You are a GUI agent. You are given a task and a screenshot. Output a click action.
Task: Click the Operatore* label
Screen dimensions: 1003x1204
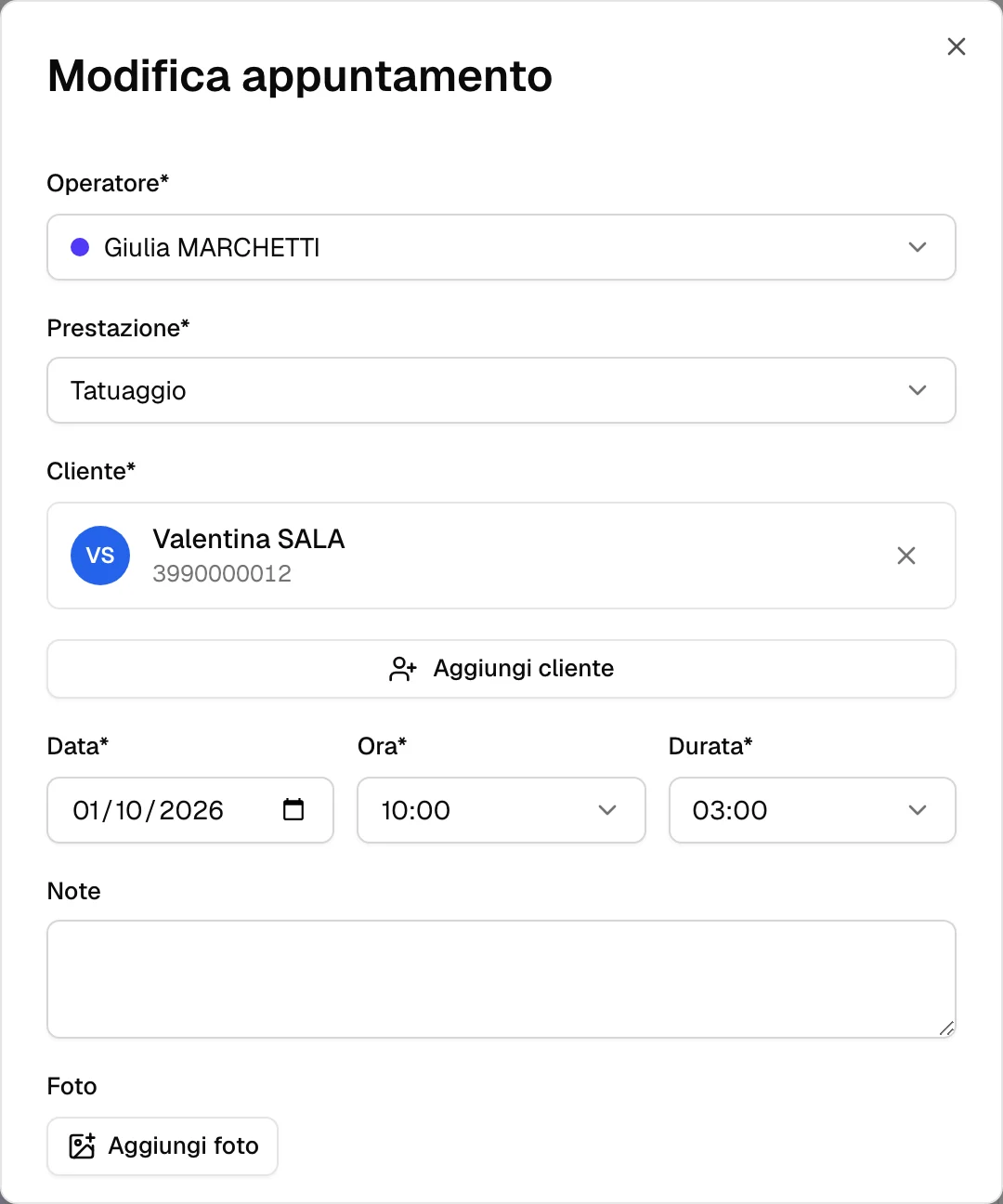108,183
